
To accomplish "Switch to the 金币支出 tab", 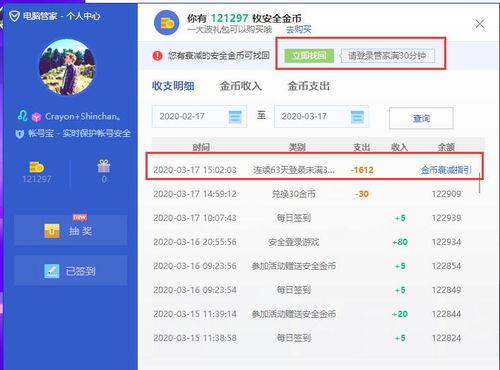I will pyautogui.click(x=309, y=86).
